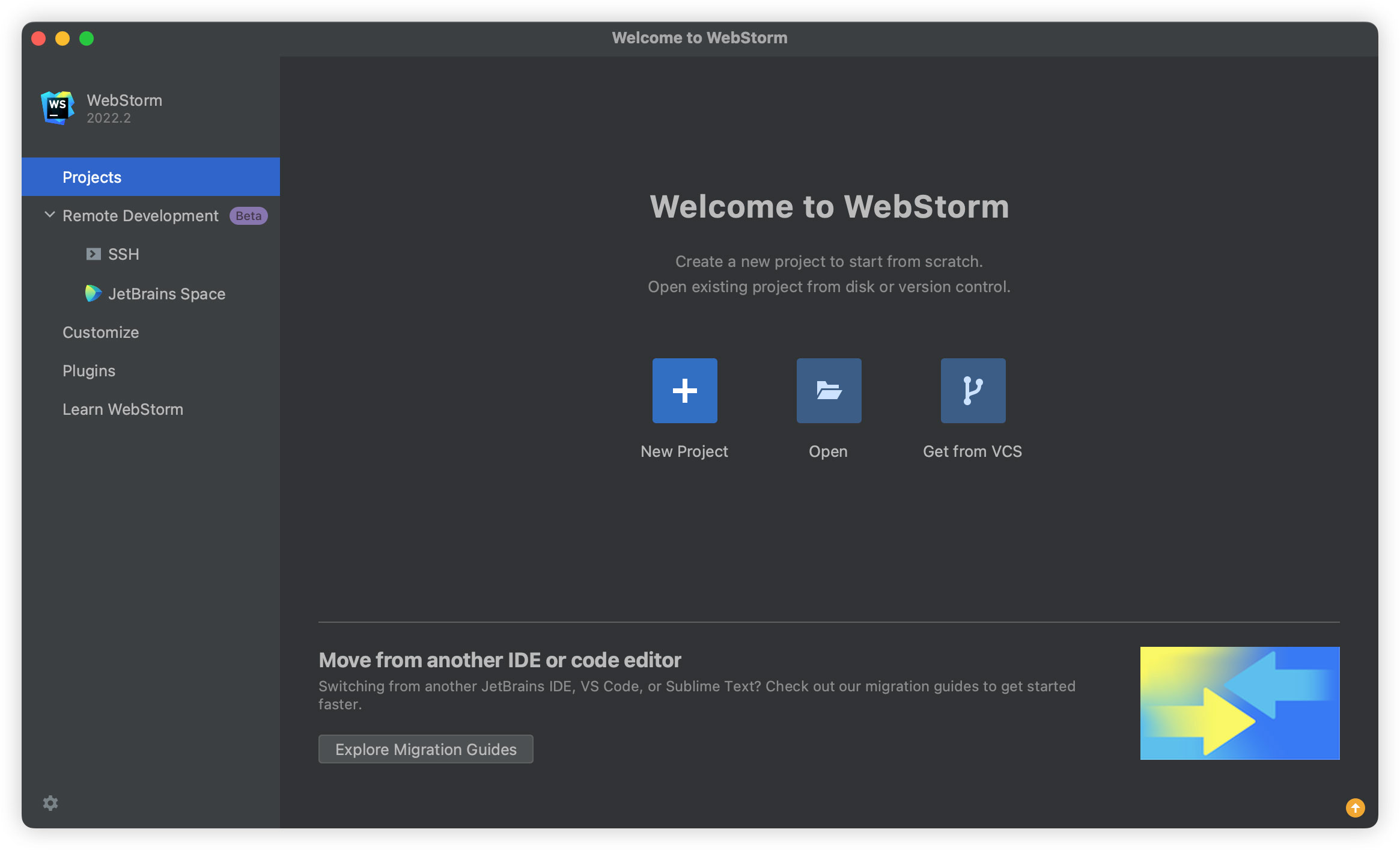
Task: Click the New Project plus icon
Action: point(684,391)
